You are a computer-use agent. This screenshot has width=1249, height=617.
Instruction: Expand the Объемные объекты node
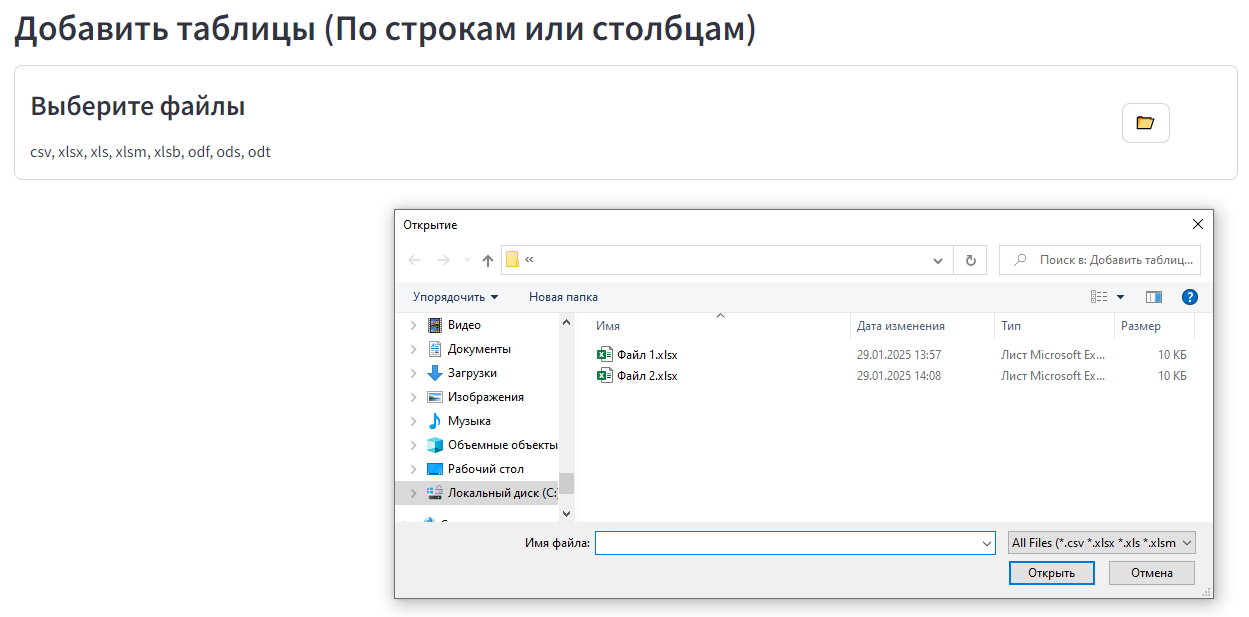(x=414, y=445)
